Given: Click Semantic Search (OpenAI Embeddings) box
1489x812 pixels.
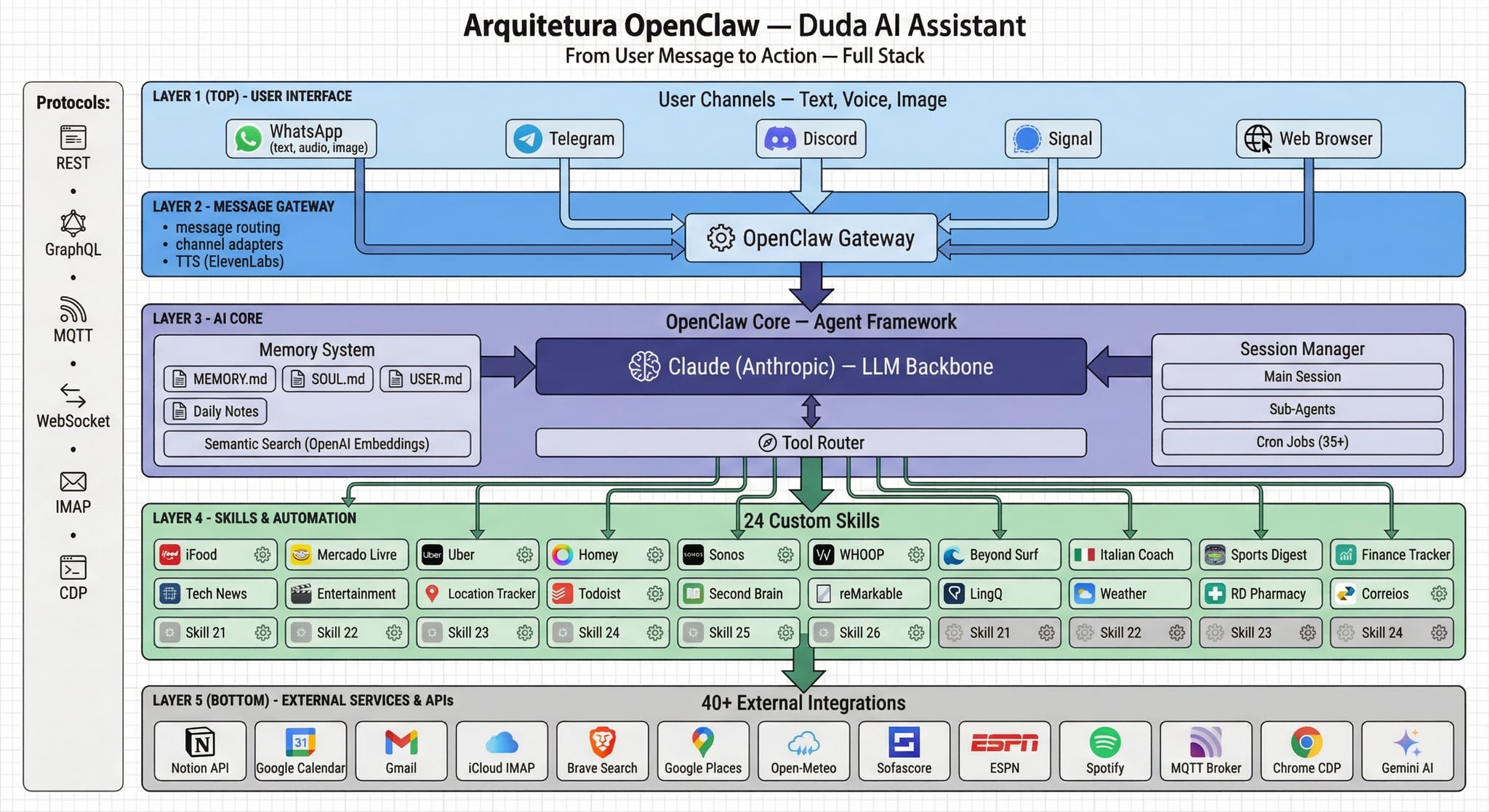Looking at the screenshot, I should click(316, 443).
